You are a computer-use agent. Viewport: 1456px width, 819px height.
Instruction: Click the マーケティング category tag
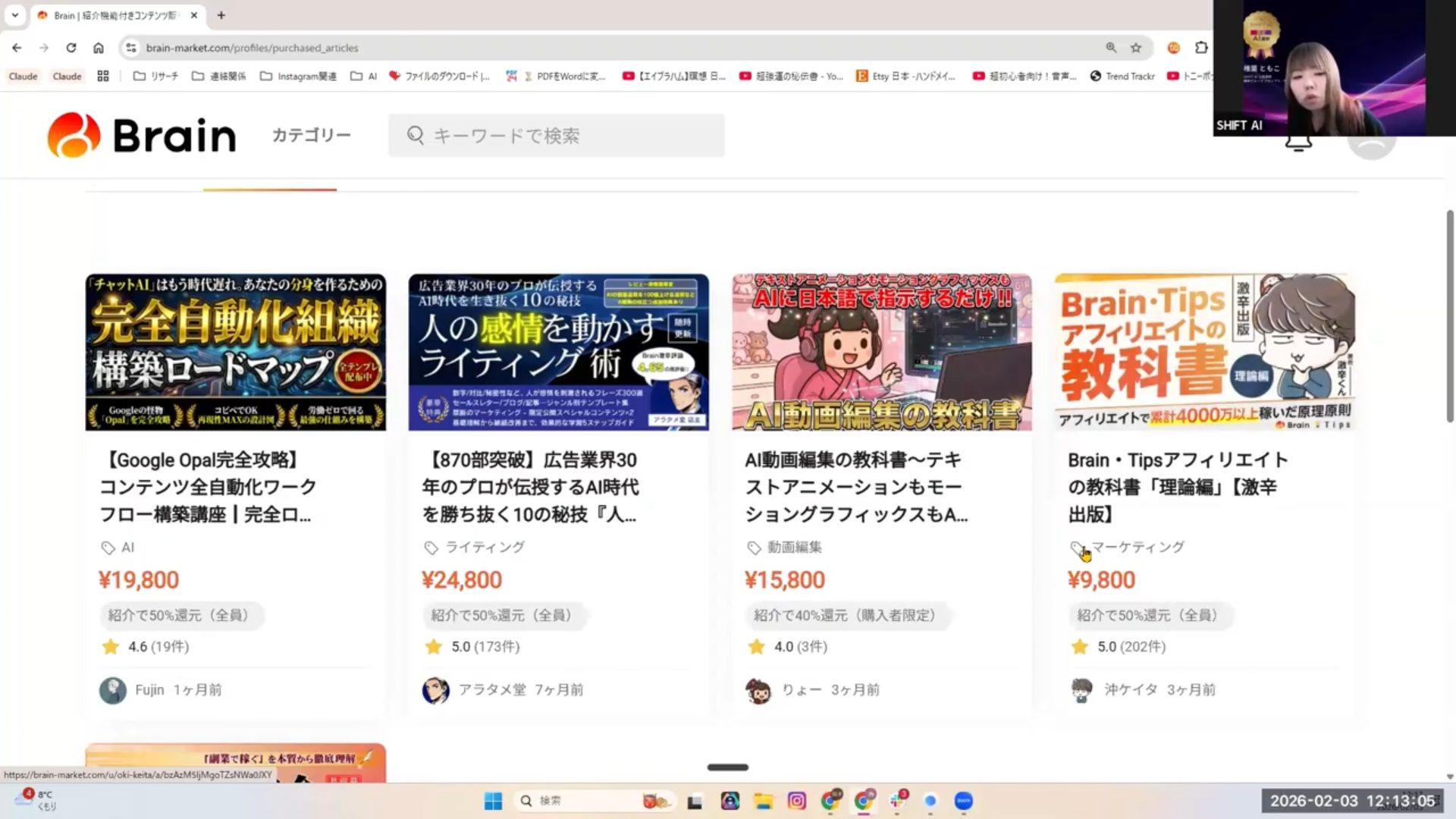pos(1137,547)
